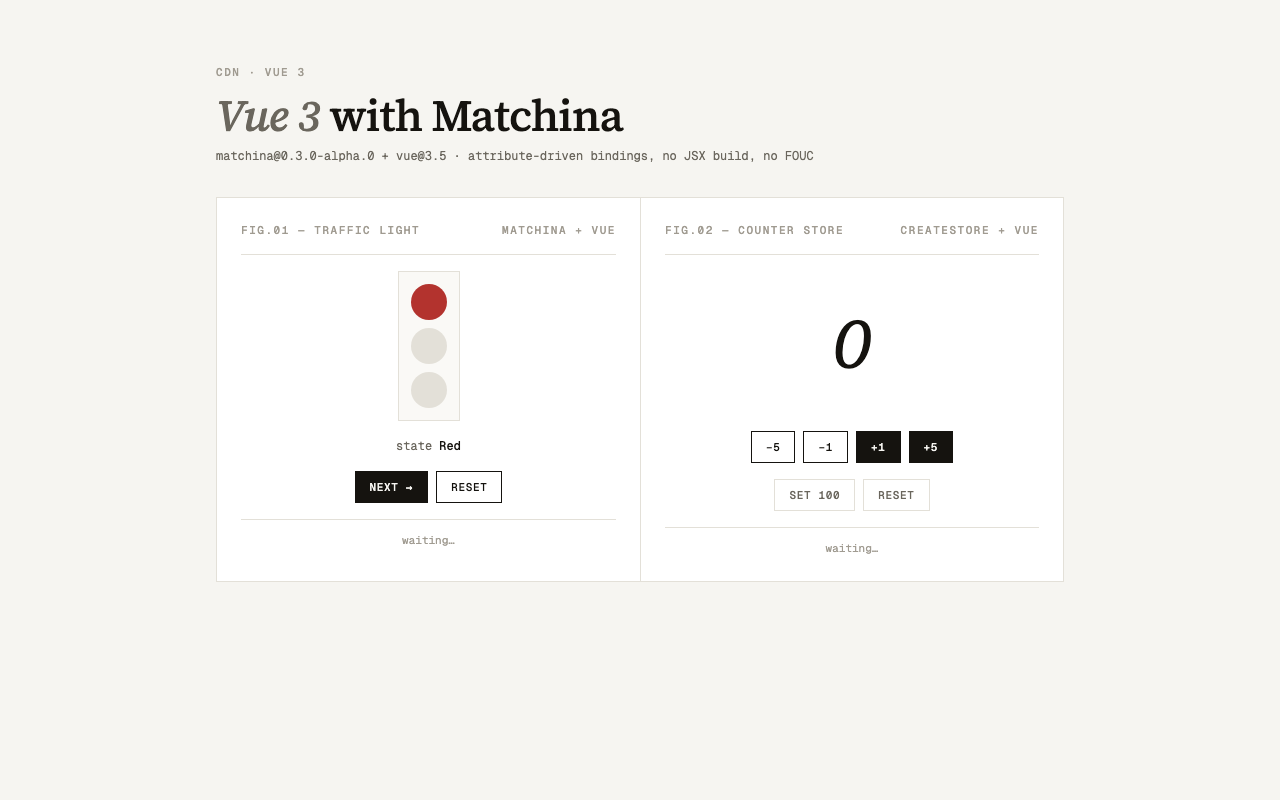Click the bottom unlit traffic lamp
This screenshot has width=1280, height=800.
coord(429,390)
